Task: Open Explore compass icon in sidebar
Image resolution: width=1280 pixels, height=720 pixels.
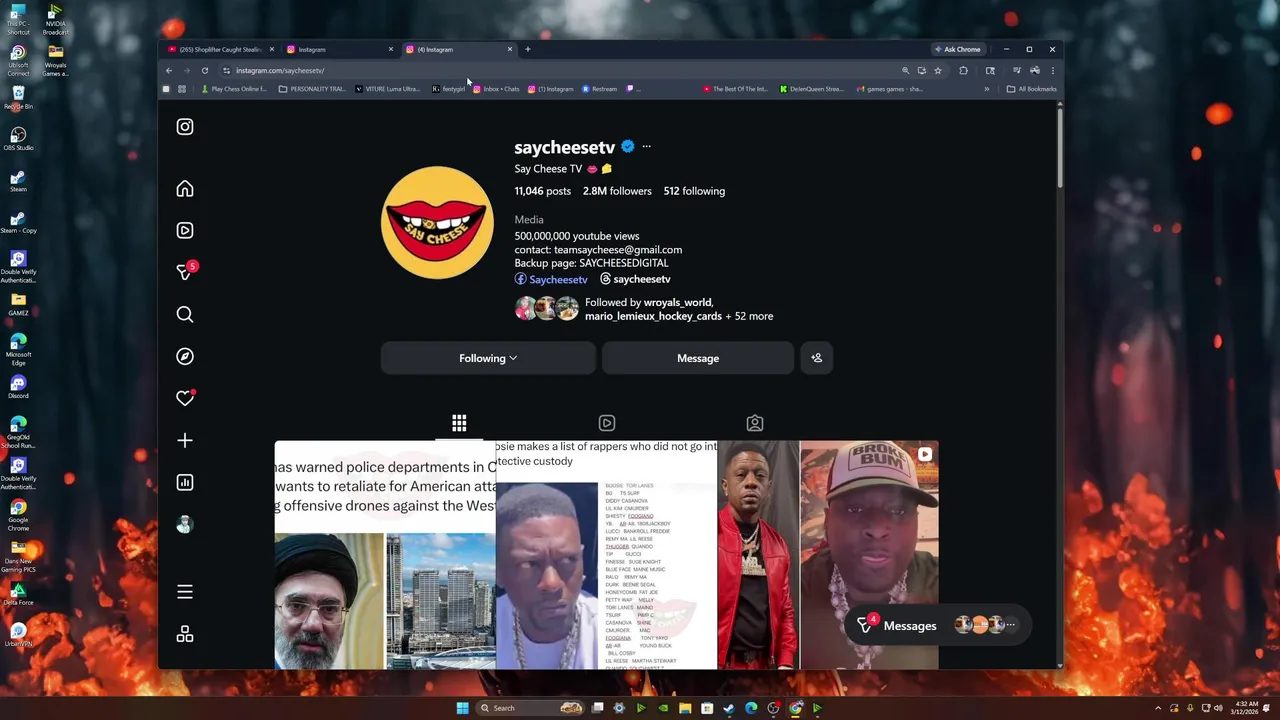Action: pos(185,356)
